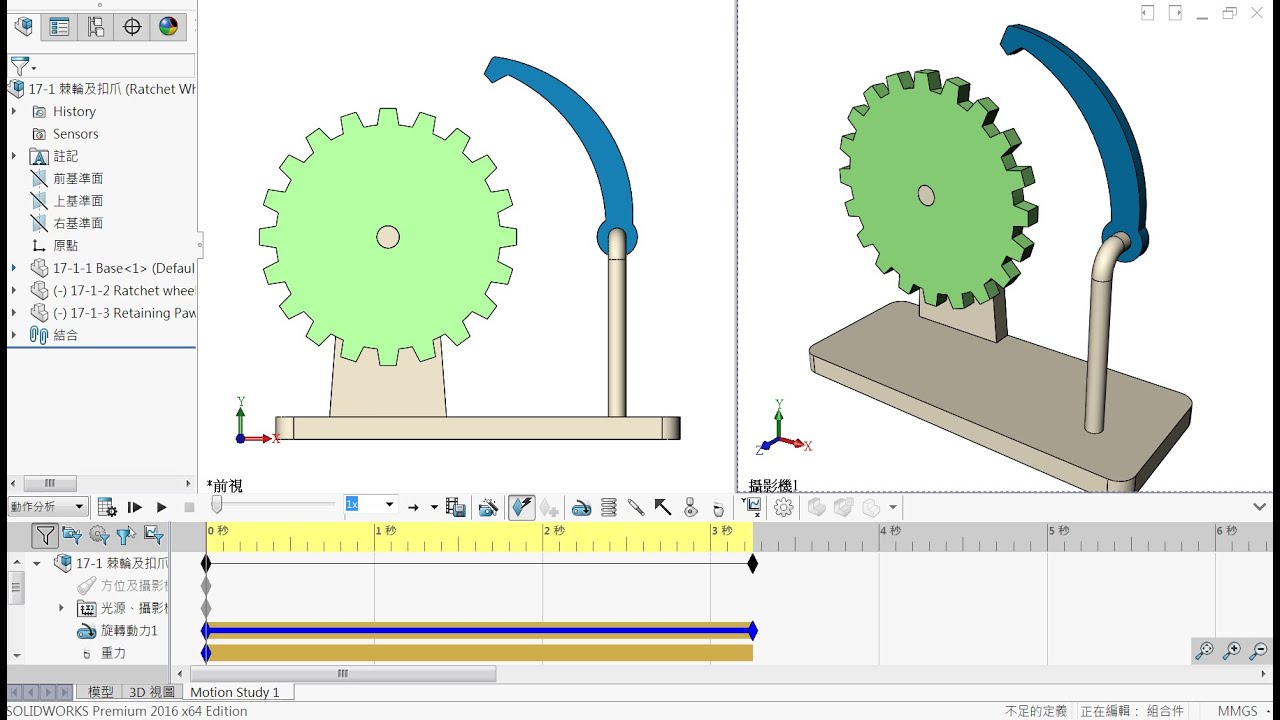The height and width of the screenshot is (720, 1280).
Task: Add a Contact between components
Action: point(690,508)
